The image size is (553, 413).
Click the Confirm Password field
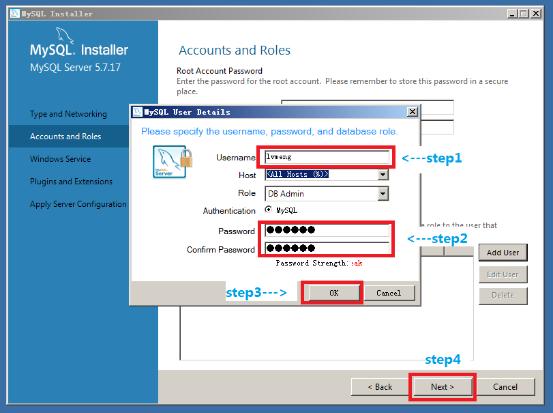click(327, 248)
